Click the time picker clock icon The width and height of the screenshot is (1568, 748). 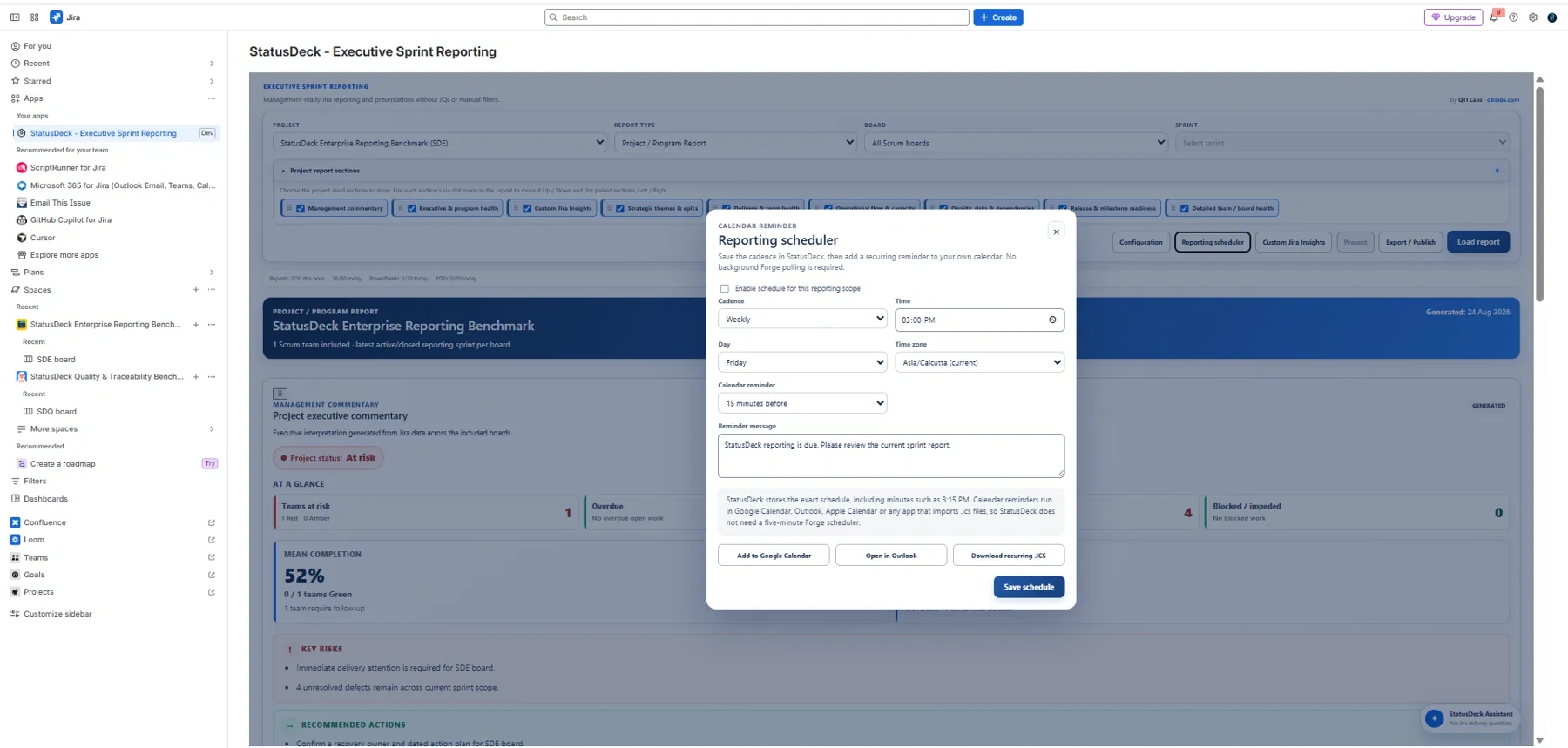coord(1052,320)
